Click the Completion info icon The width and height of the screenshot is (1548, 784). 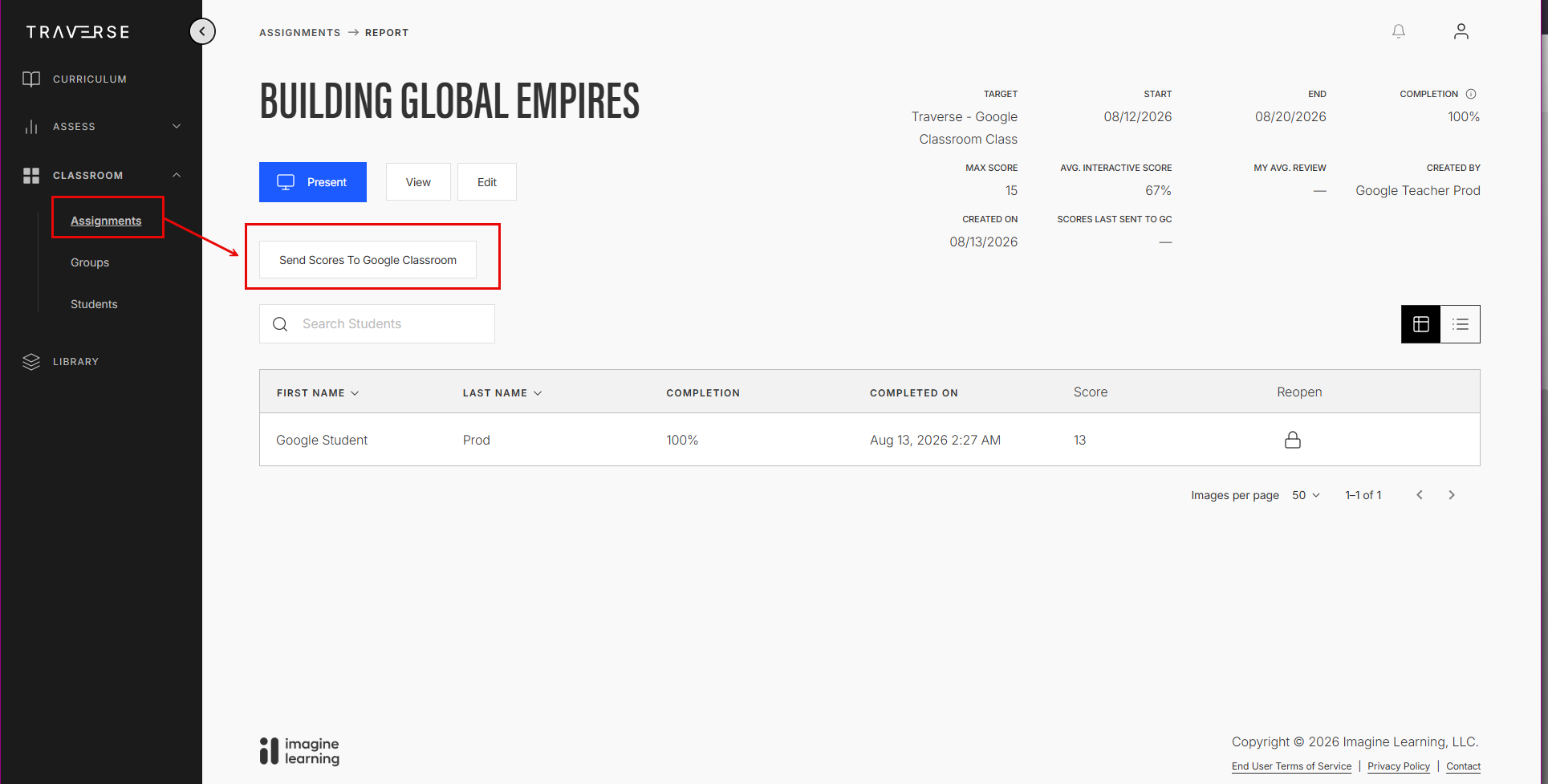1471,94
